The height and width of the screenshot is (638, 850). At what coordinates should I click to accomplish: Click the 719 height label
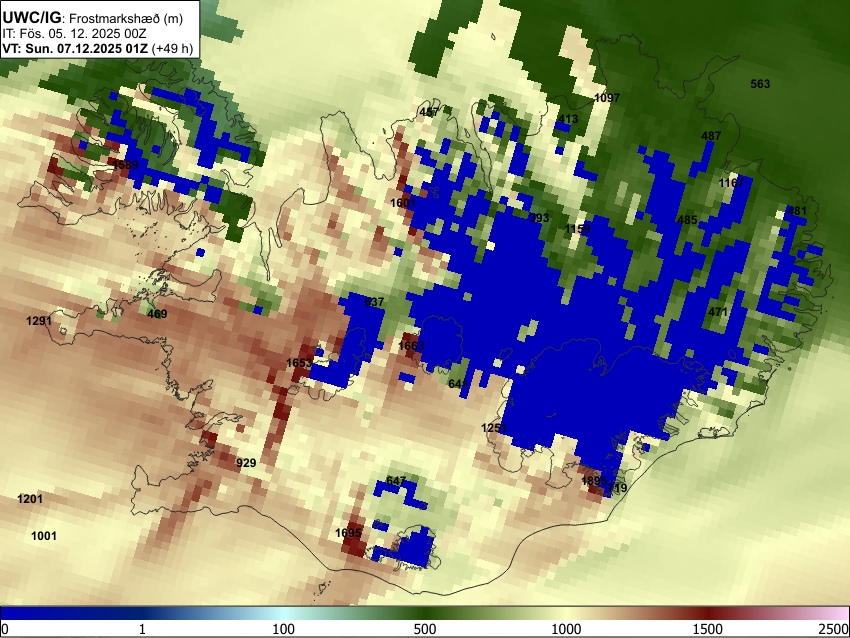pos(617,488)
